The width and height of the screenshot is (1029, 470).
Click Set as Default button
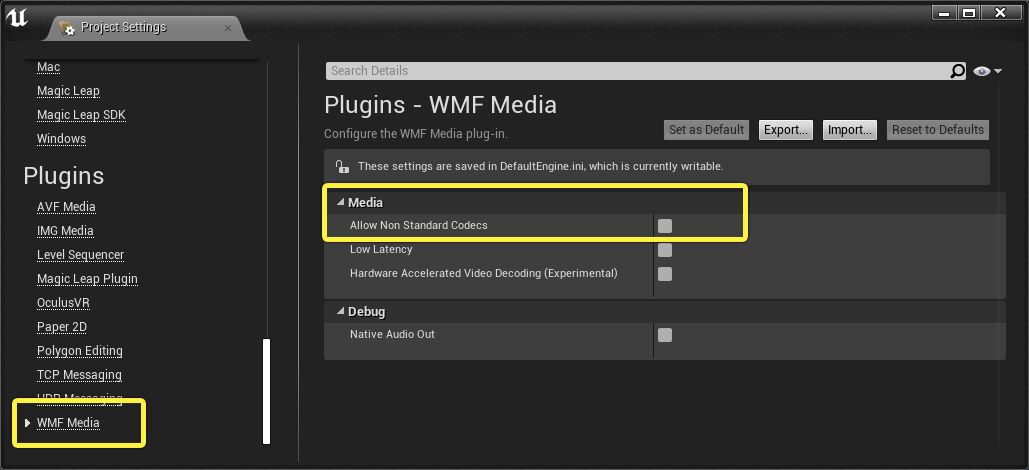[706, 129]
